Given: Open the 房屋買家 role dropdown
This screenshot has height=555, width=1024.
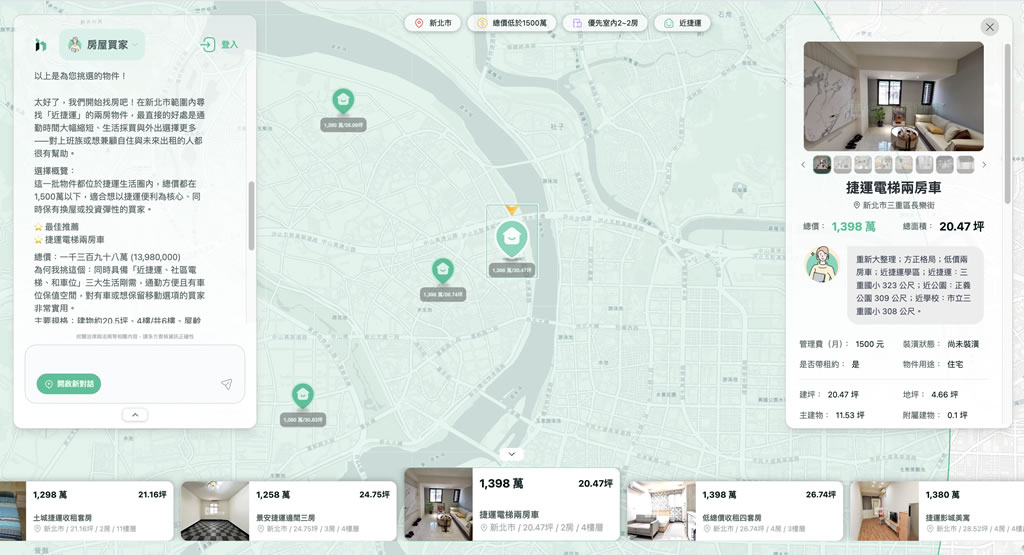Looking at the screenshot, I should tap(102, 45).
